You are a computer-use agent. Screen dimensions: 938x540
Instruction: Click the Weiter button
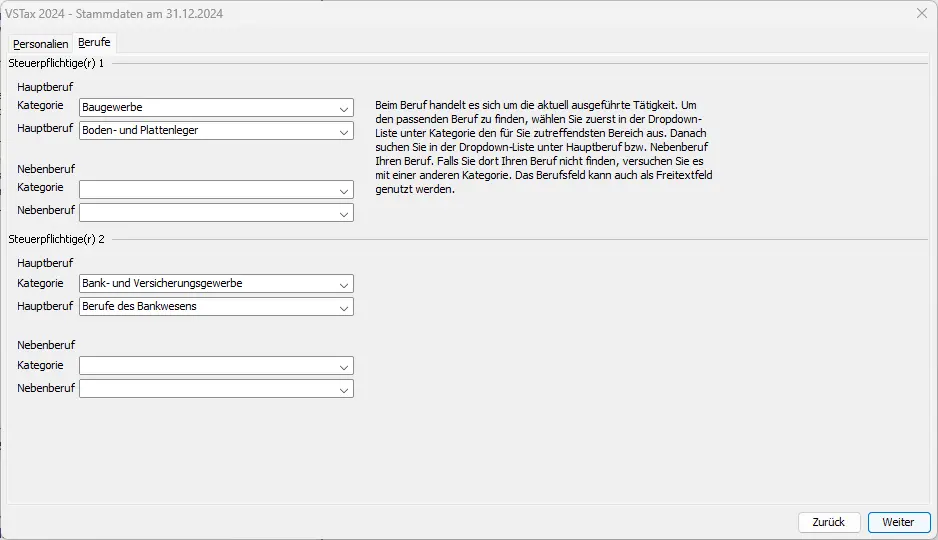click(898, 522)
